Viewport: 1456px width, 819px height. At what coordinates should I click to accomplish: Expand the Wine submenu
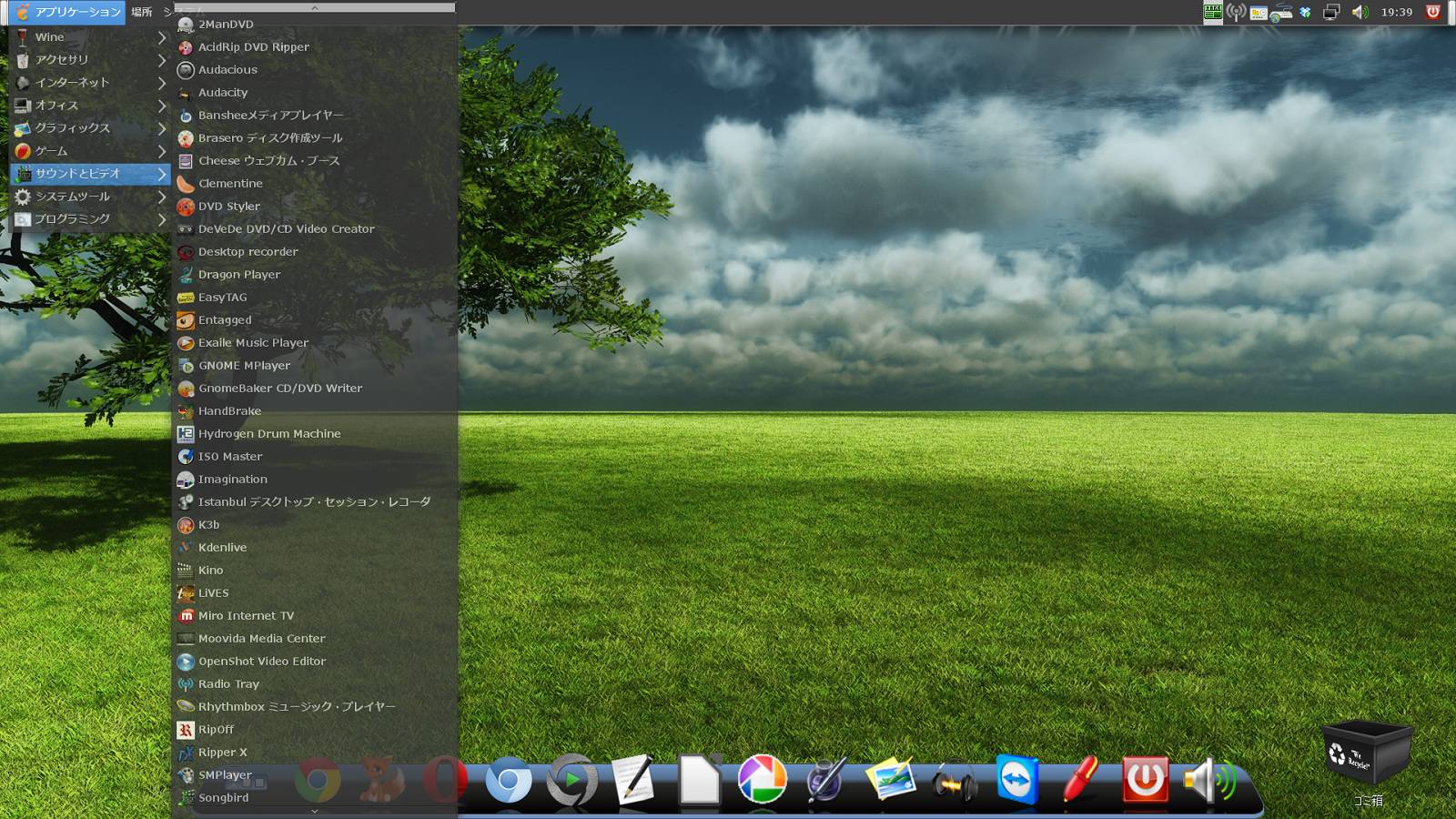[90, 37]
